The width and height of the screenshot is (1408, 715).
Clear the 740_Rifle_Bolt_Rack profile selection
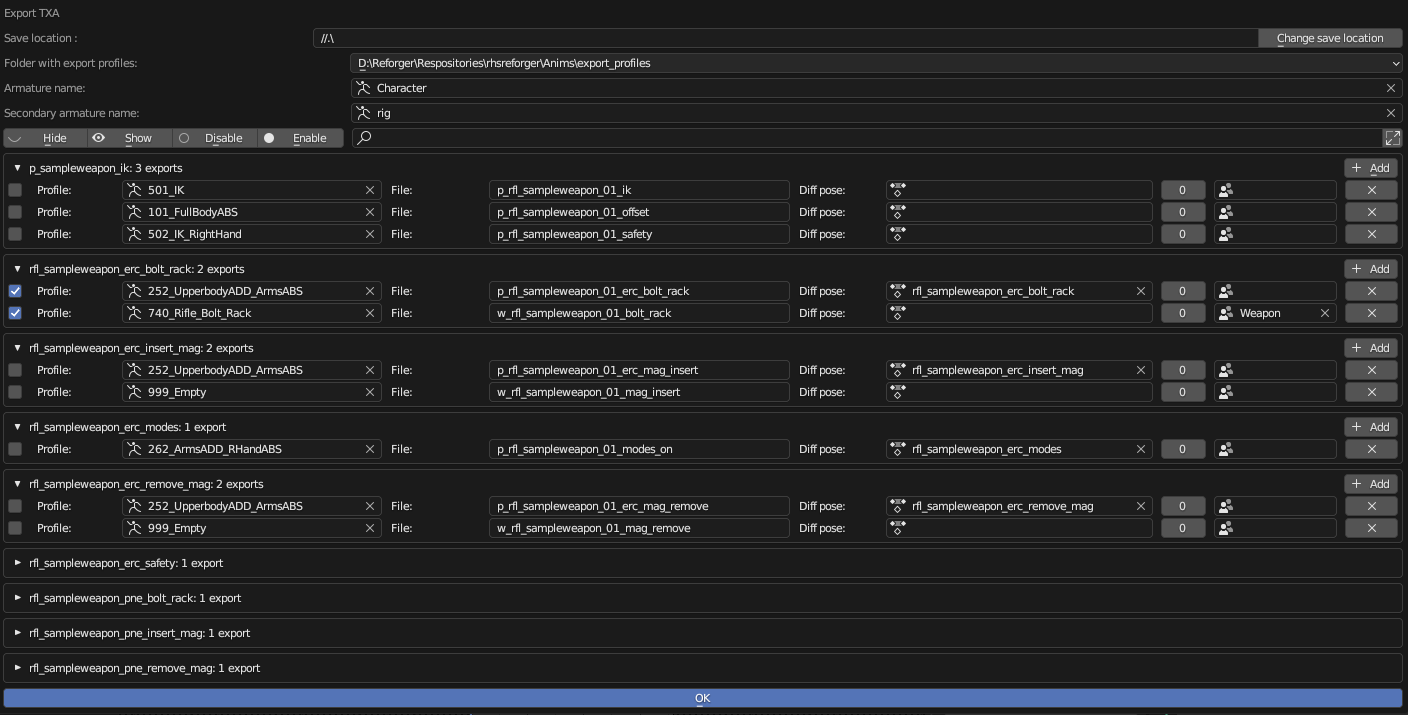pos(370,313)
